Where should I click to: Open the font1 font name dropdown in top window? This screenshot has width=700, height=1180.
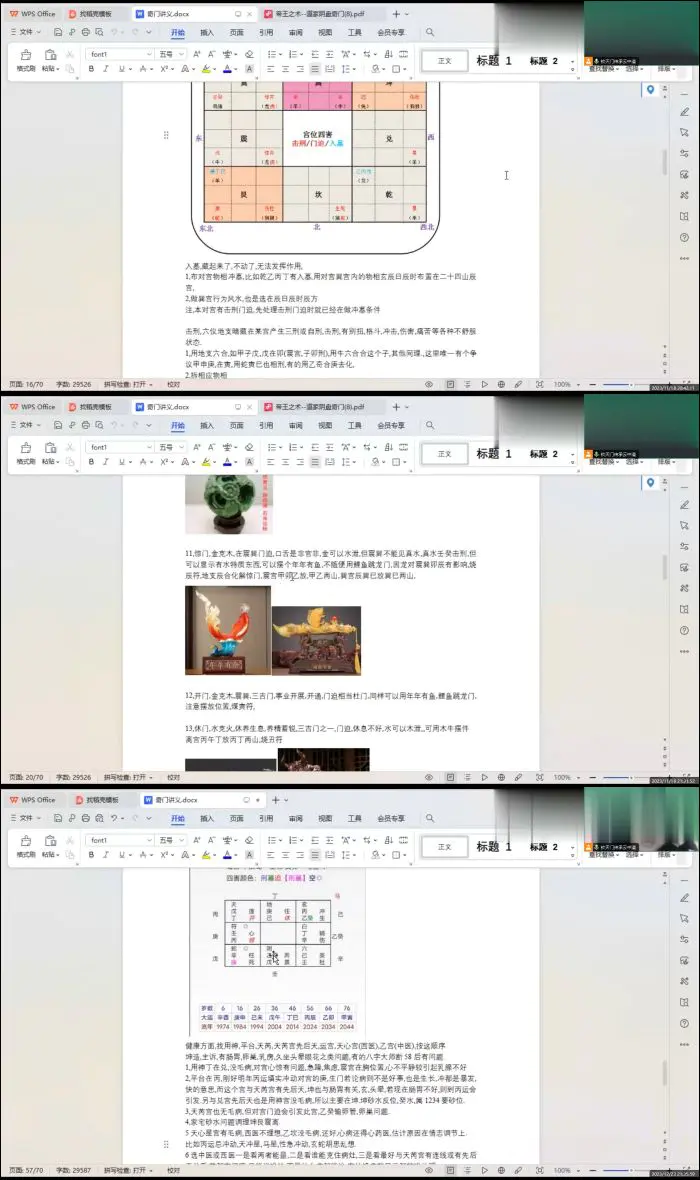(118, 53)
